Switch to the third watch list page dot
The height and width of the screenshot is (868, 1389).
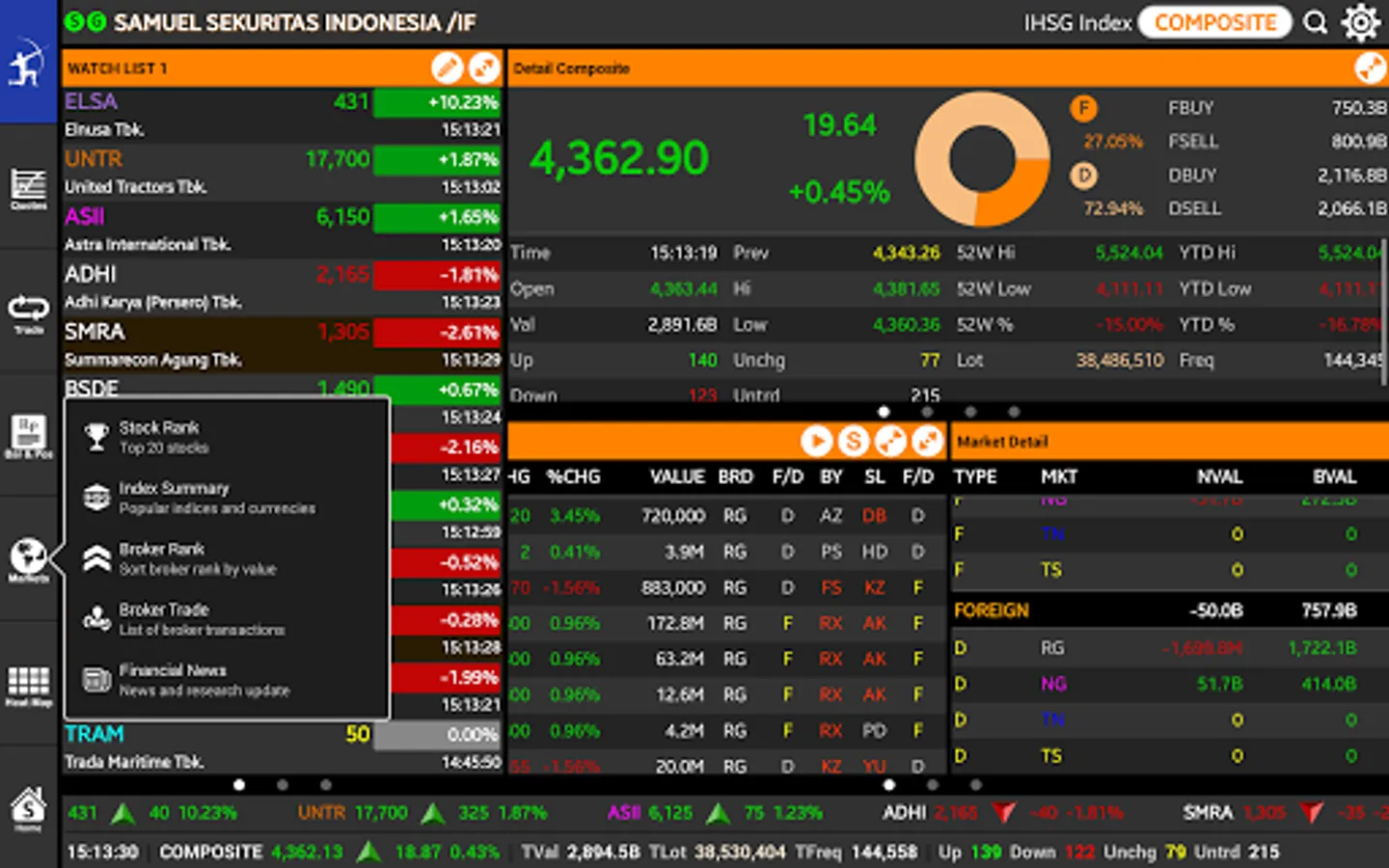pyautogui.click(x=326, y=785)
